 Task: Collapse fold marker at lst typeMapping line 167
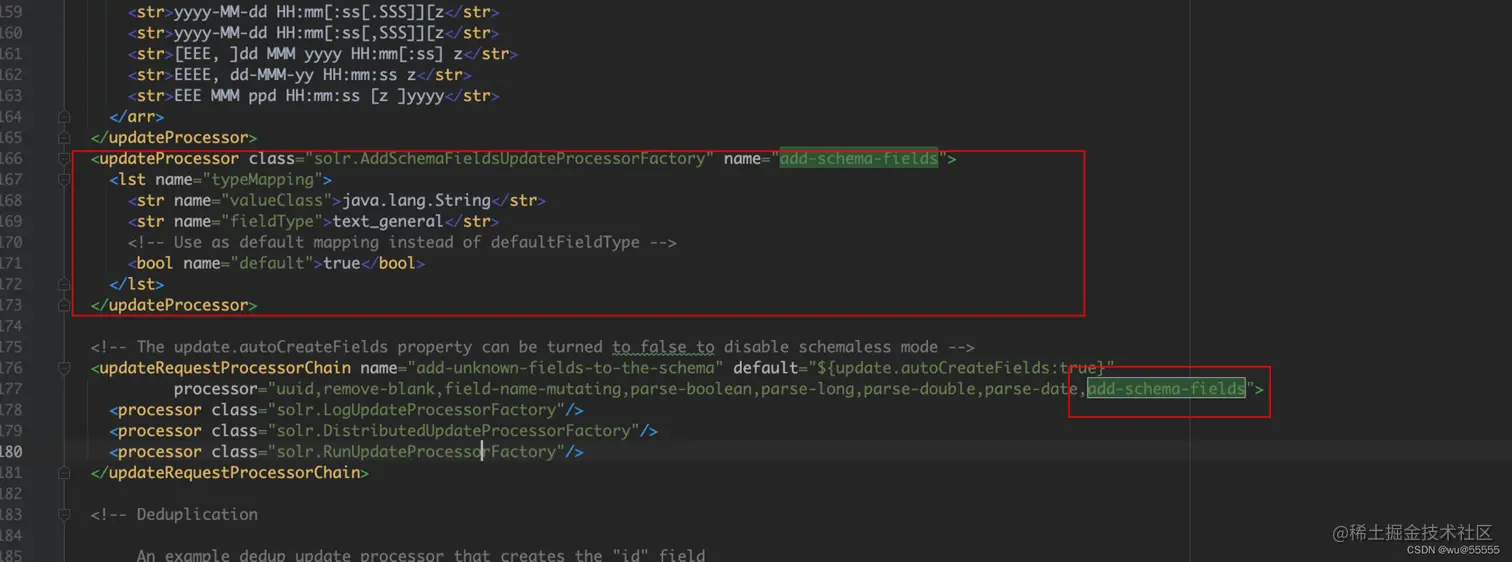coord(64,180)
